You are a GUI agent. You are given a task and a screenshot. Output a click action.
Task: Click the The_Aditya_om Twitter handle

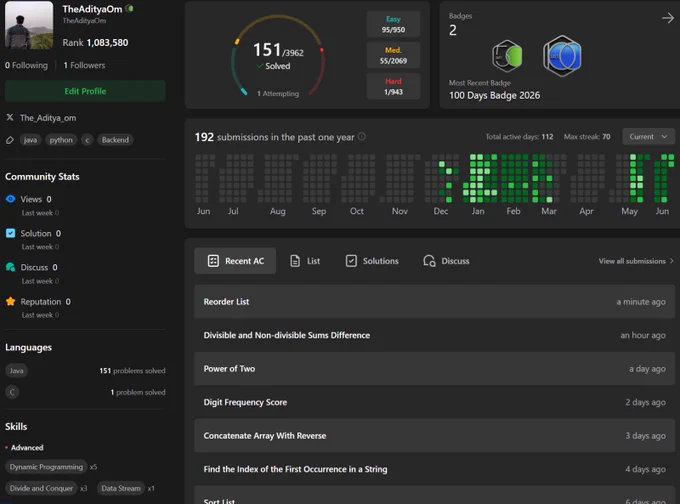point(48,118)
